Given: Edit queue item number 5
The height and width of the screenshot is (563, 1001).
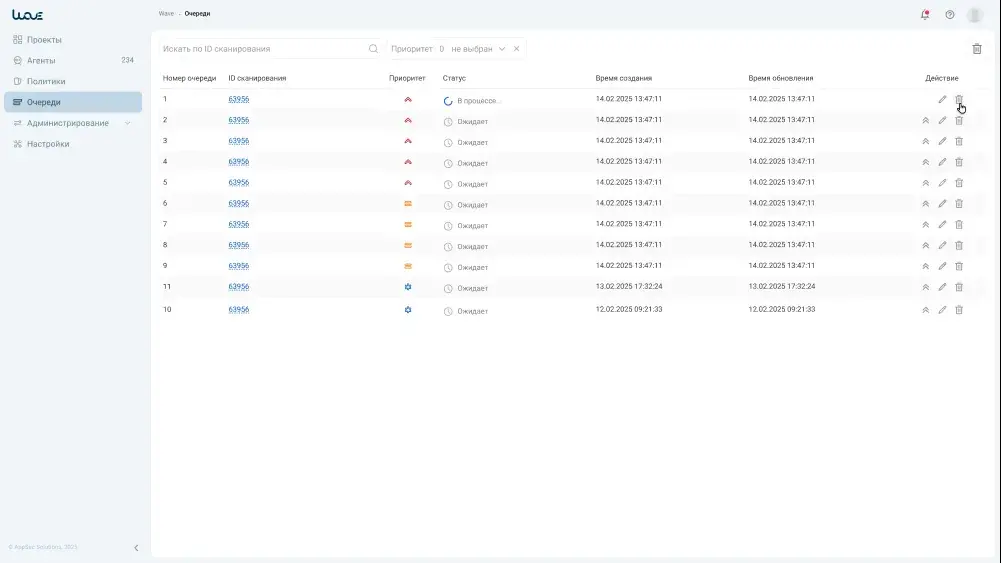Looking at the screenshot, I should point(942,183).
